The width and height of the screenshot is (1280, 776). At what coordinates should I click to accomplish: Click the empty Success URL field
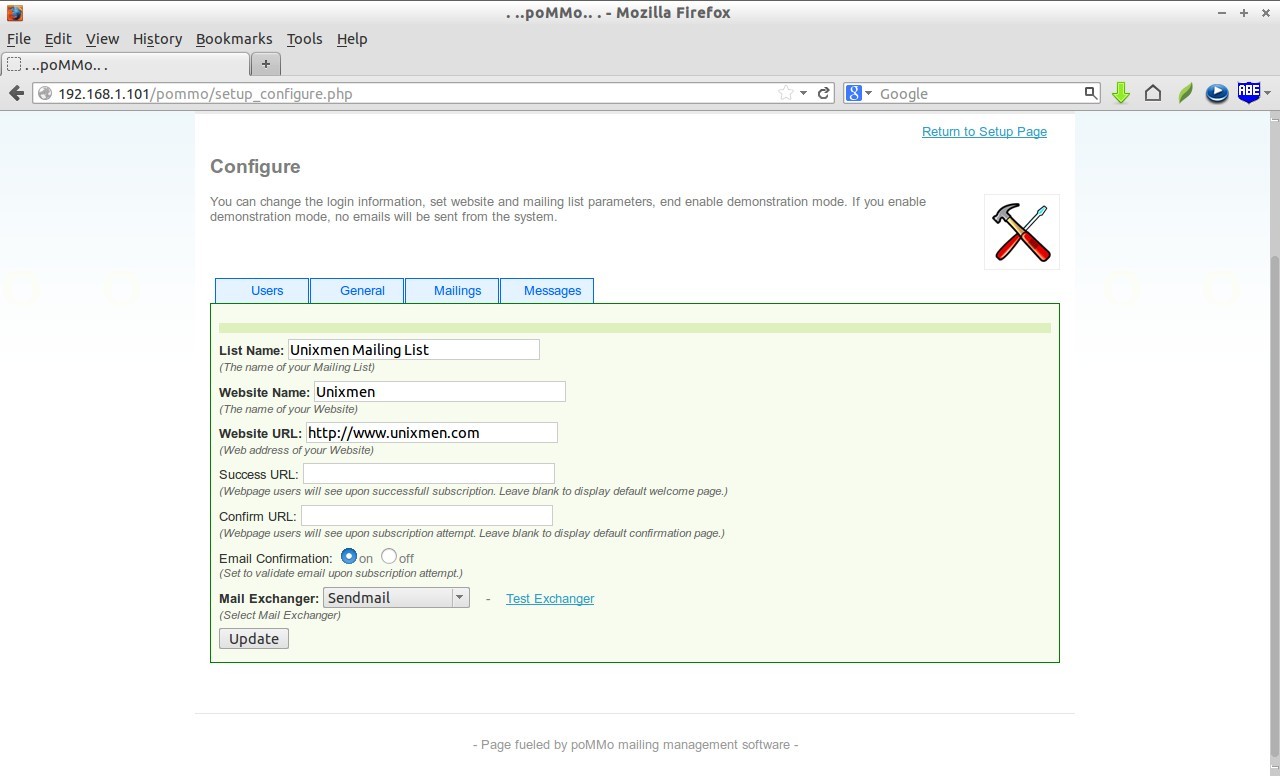(429, 473)
